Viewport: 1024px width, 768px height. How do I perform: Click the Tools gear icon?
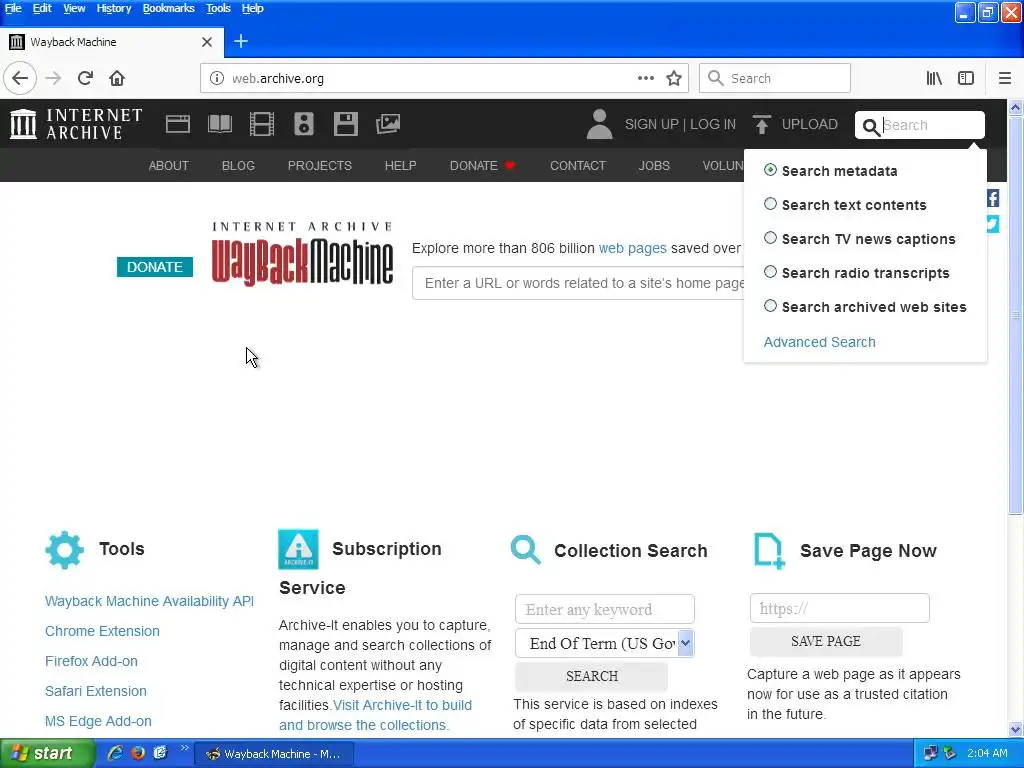coord(65,550)
